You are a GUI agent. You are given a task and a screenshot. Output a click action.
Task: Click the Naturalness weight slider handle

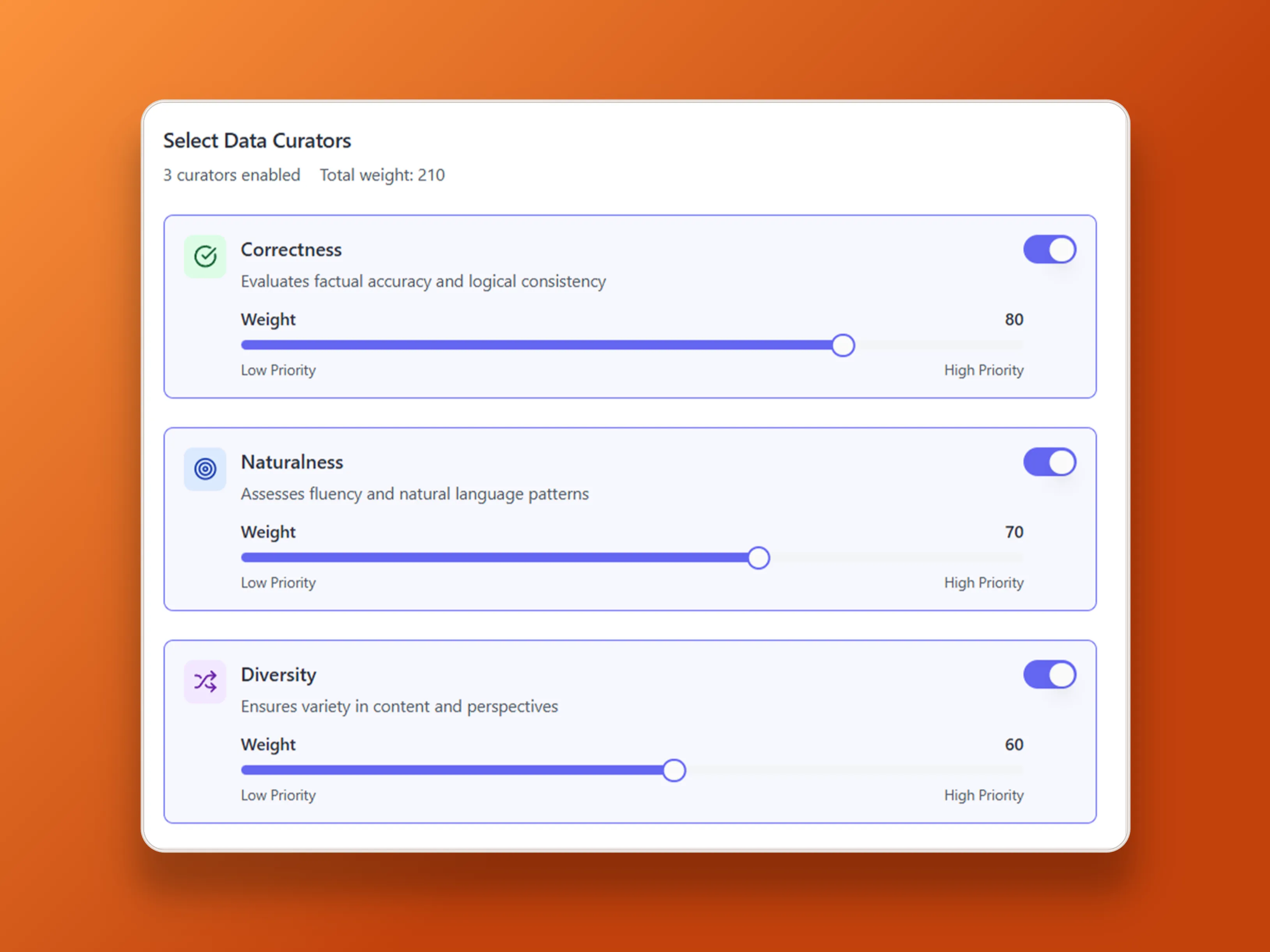[759, 557]
